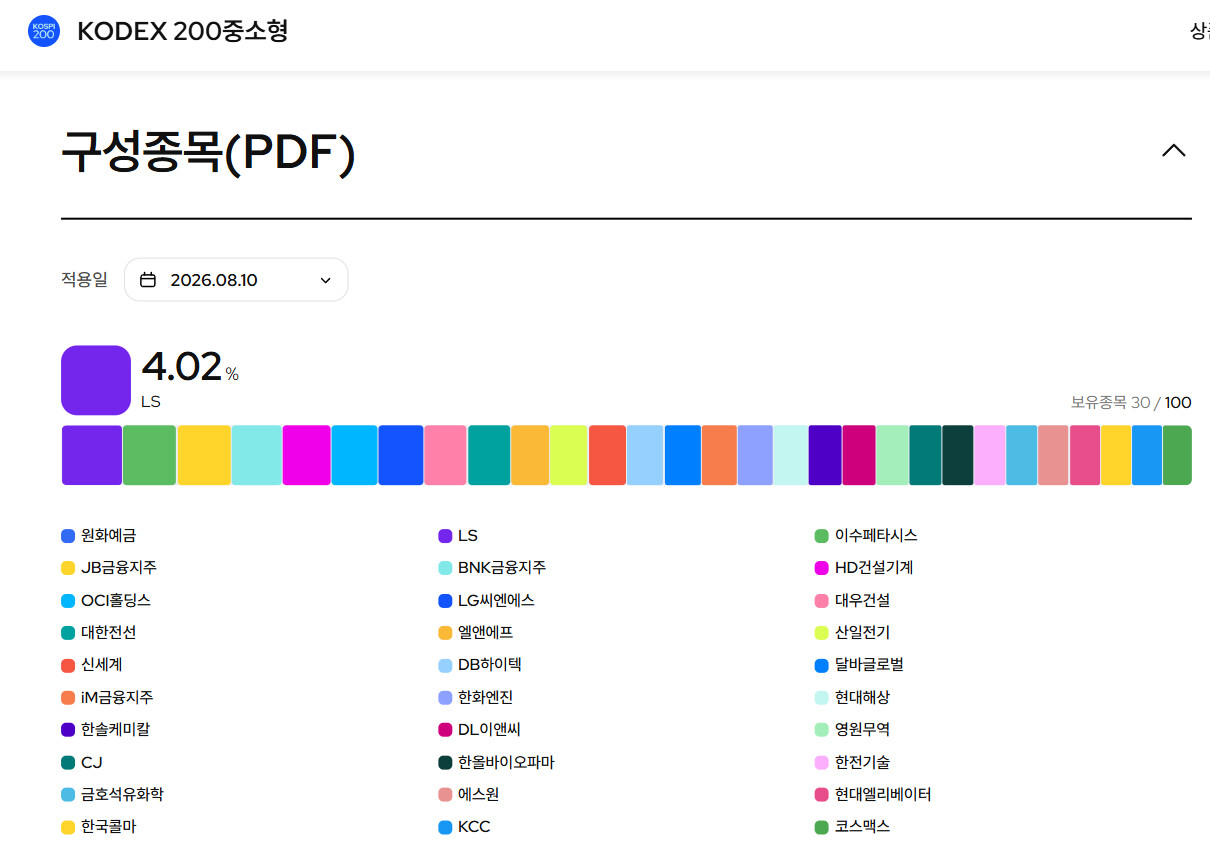Select the LS legend entry in the list
The width and height of the screenshot is (1210, 851).
coord(458,536)
